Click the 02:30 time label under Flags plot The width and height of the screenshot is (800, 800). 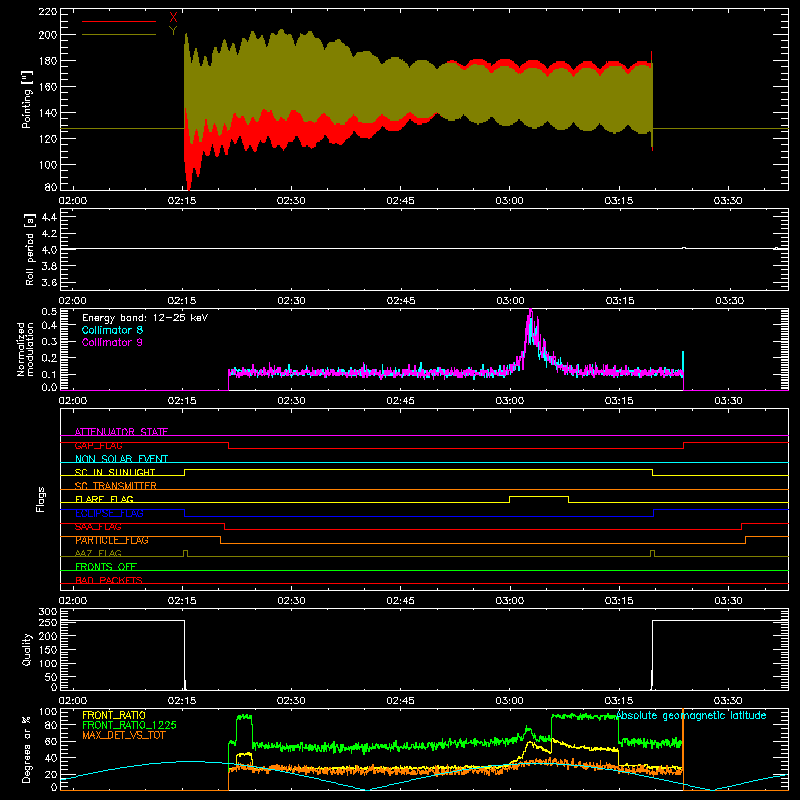(291, 601)
